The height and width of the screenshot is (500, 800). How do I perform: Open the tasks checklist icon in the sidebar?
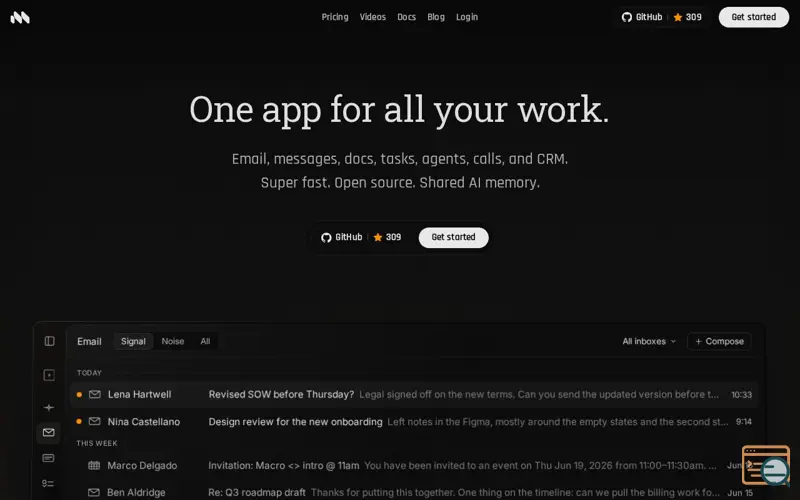point(48,483)
